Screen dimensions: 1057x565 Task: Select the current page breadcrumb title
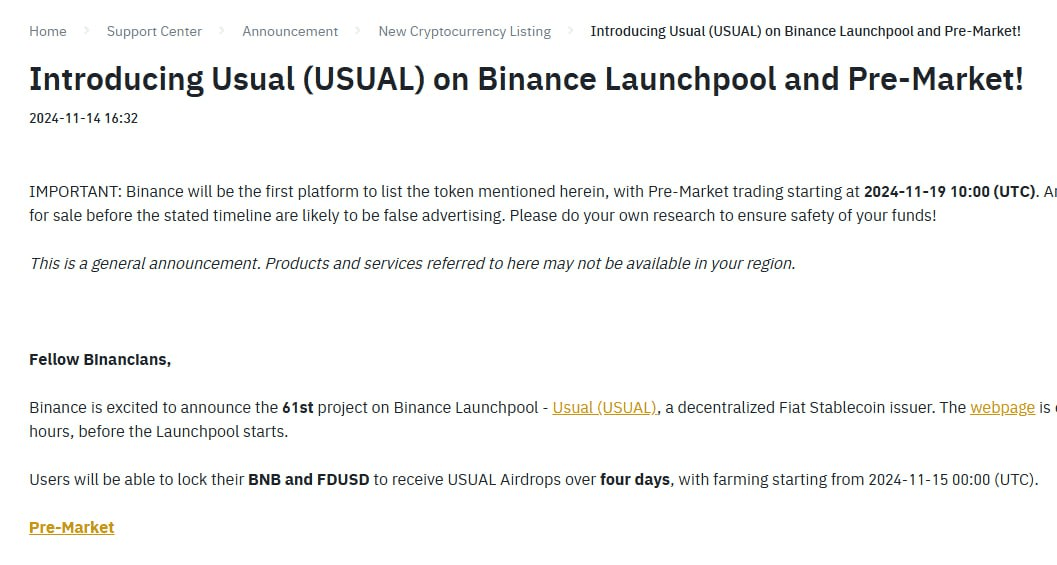(x=806, y=31)
